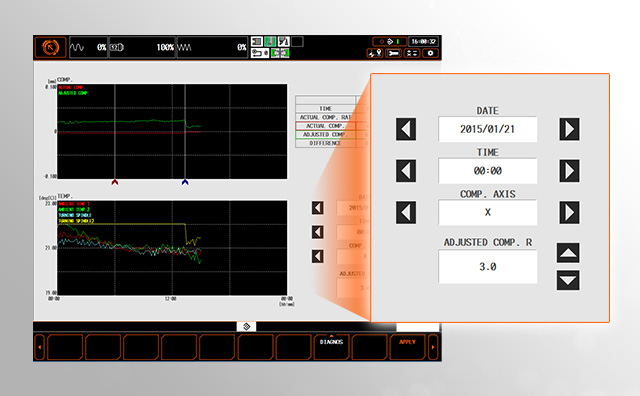Click the green icon in lower icon row
The height and width of the screenshot is (396, 640).
click(280, 53)
